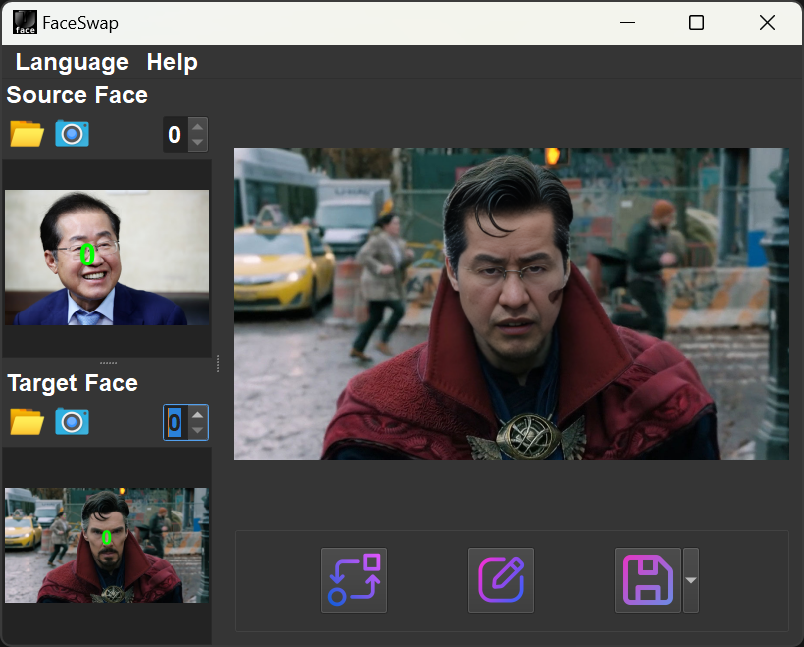This screenshot has width=804, height=647.
Task: Close the FaceSwap window
Action: click(767, 23)
